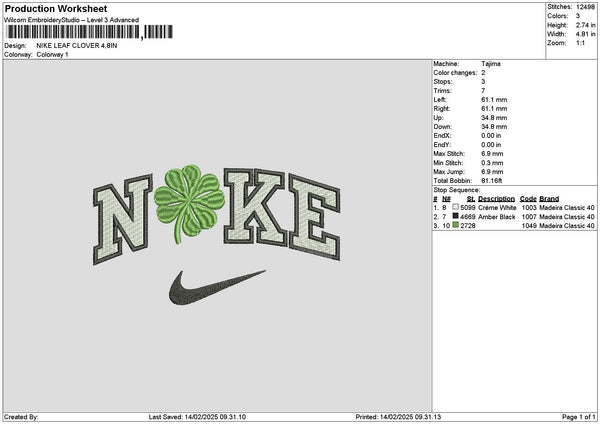Image resolution: width=600 pixels, height=424 pixels.
Task: Click the Amber Black color swatch
Action: (455, 216)
